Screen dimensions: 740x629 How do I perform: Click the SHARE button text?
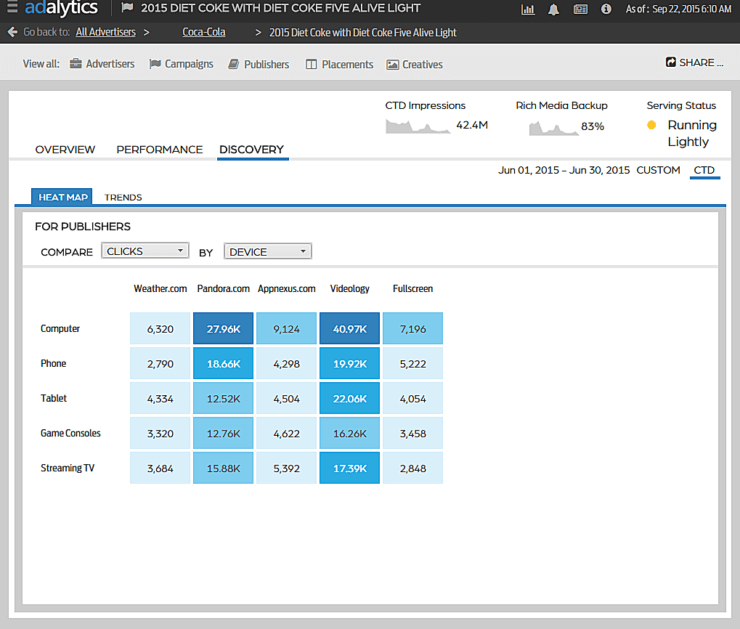701,62
